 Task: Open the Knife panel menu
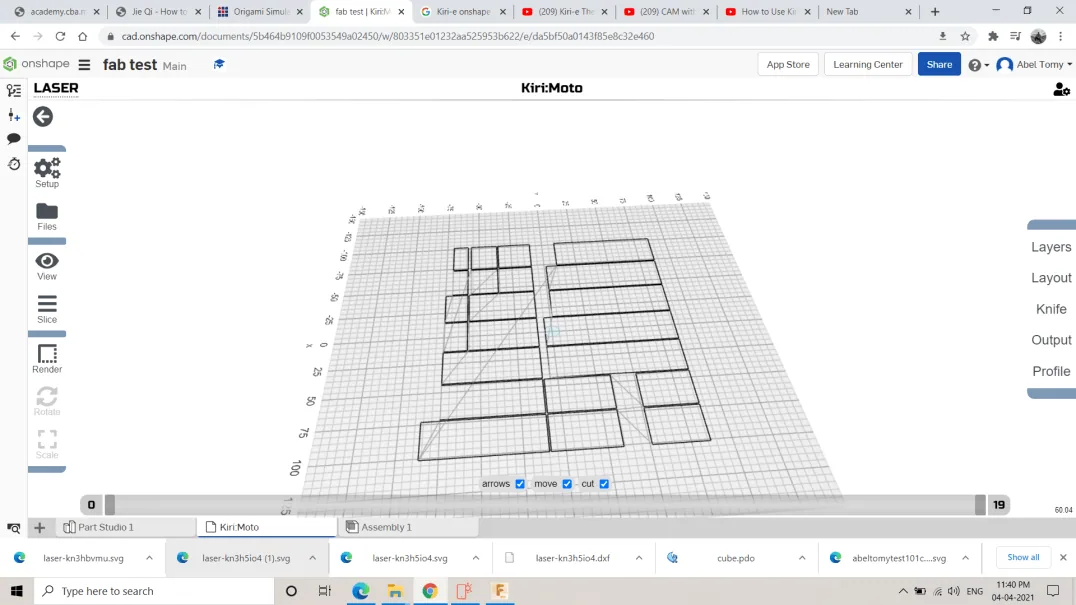pos(1051,309)
